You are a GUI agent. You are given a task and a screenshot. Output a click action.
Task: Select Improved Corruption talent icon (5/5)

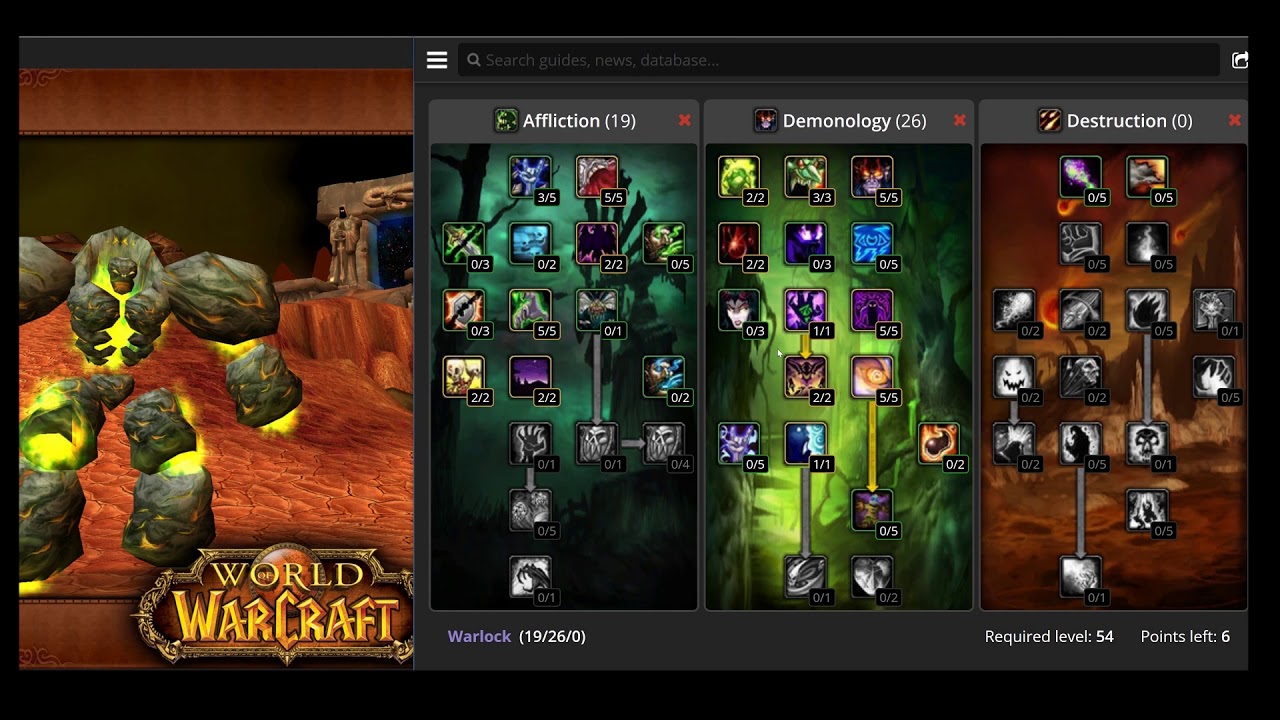pyautogui.click(x=597, y=177)
